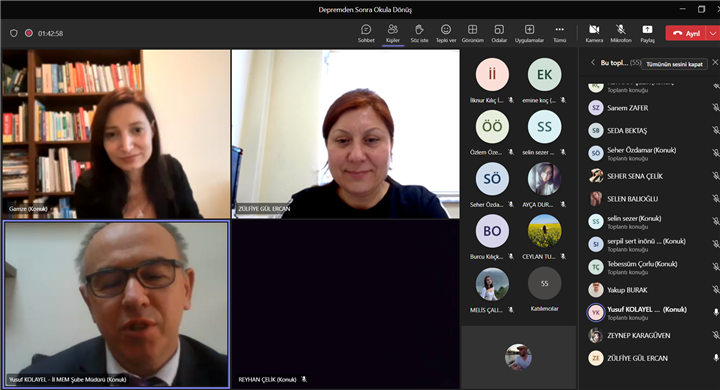This screenshot has height=390, width=720.
Task: Open the Tepki ver reactions menu
Action: [446, 34]
